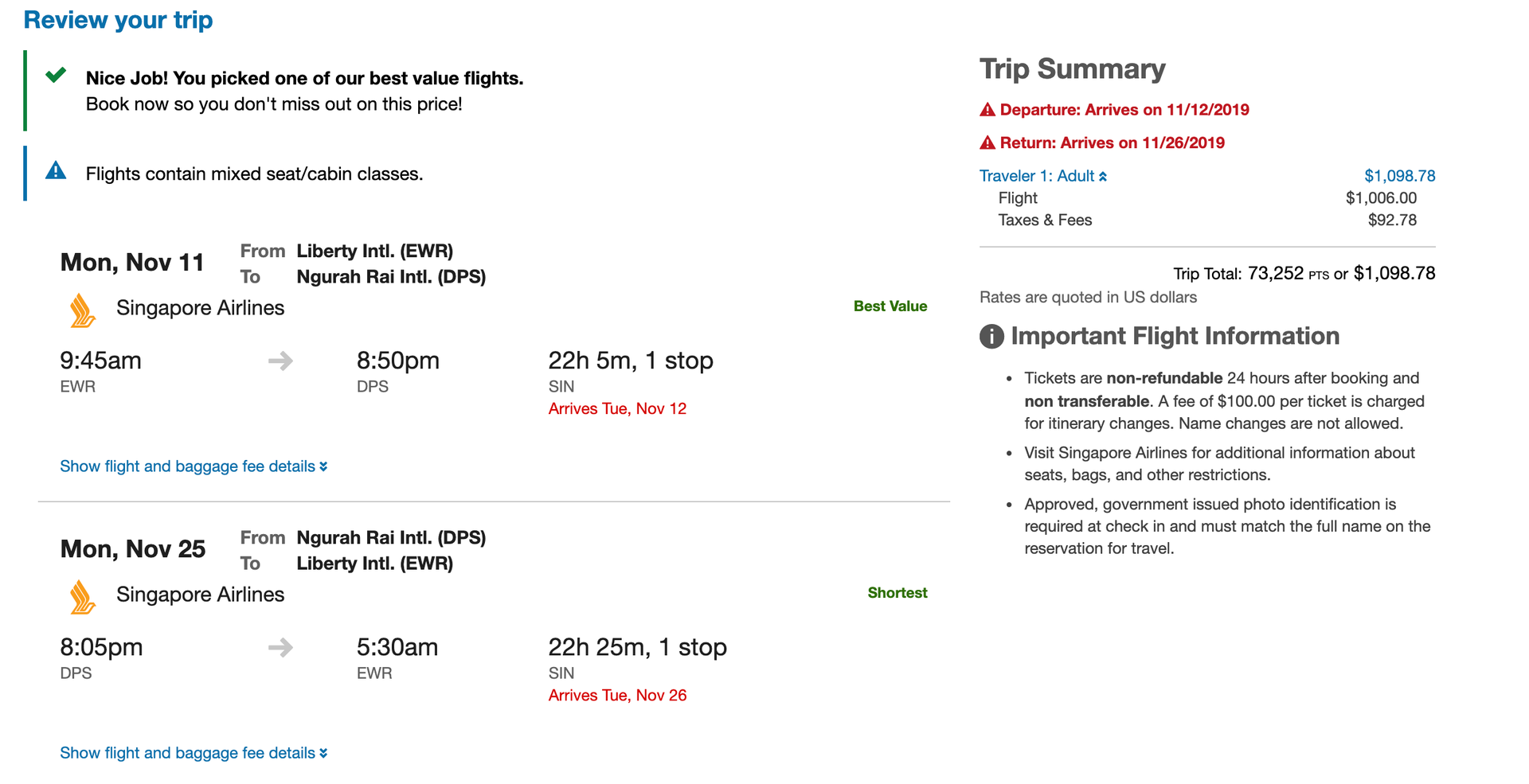The height and width of the screenshot is (784, 1529).
Task: Click the green checkmark next to best value message
Action: (x=55, y=76)
